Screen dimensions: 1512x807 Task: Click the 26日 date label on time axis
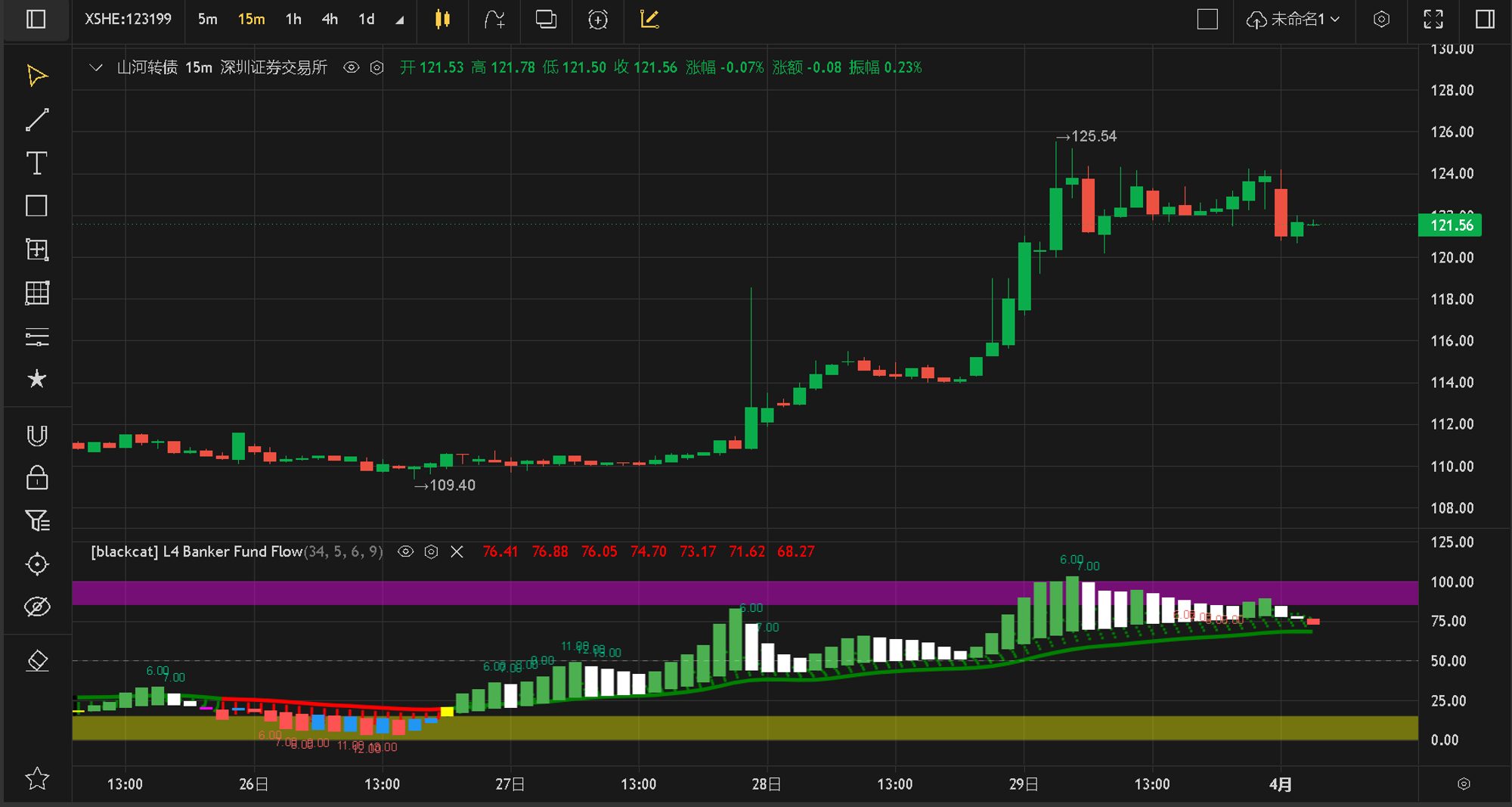[253, 784]
